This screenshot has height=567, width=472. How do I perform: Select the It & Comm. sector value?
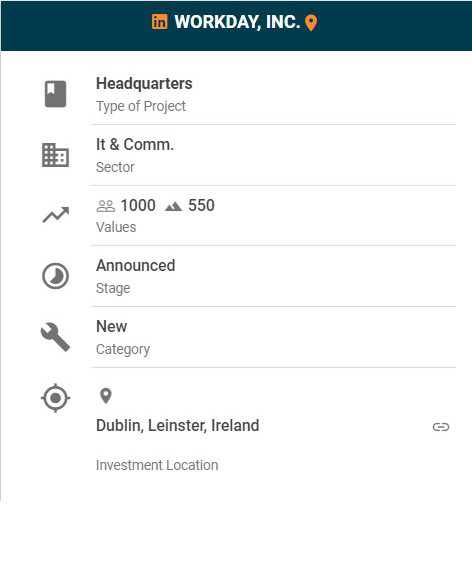(135, 144)
